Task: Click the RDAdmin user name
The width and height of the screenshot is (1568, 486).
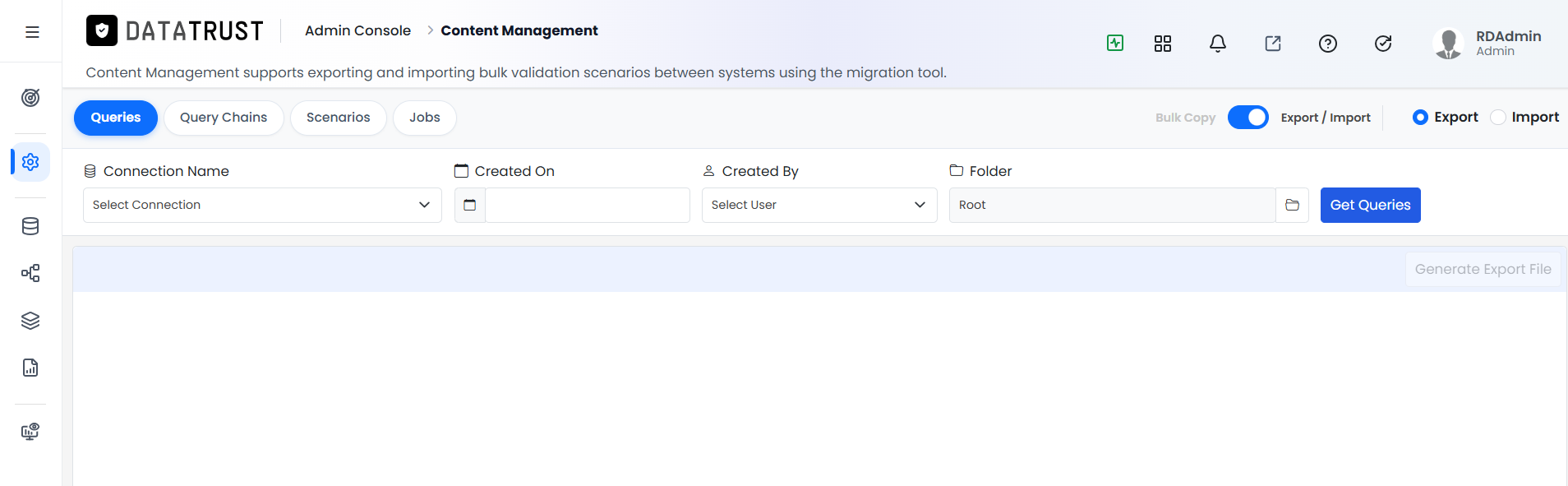Action: tap(1508, 36)
